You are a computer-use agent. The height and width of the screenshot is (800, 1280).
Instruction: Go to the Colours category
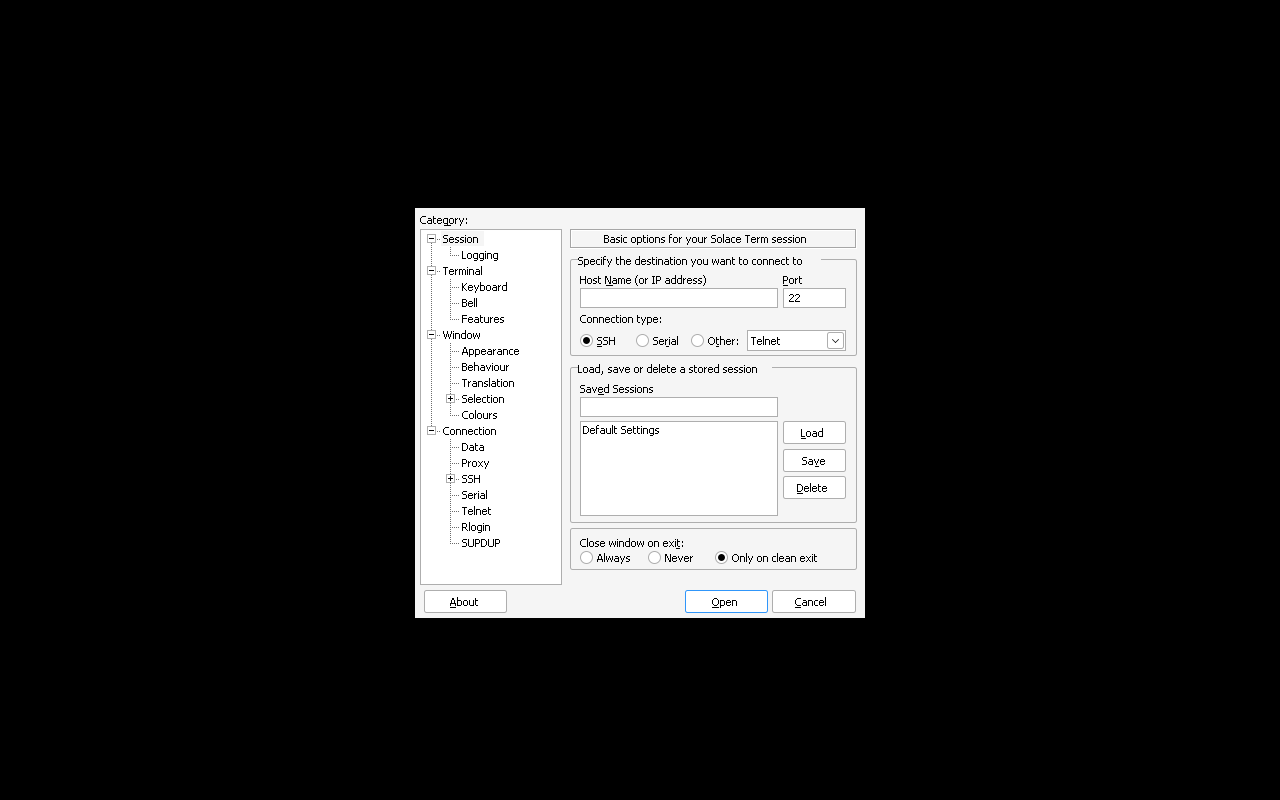coord(479,415)
